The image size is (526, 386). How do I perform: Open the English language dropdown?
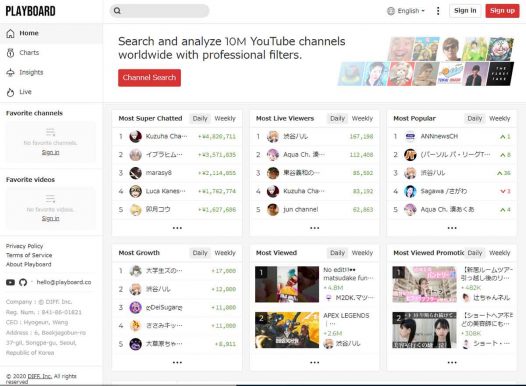coord(406,11)
